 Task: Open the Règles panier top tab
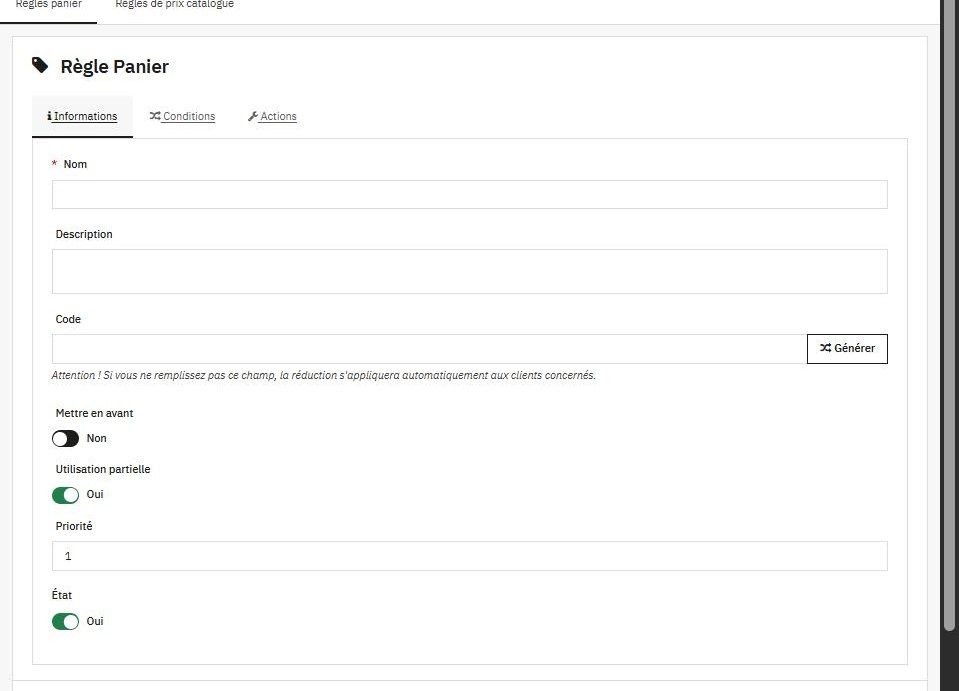coord(48,6)
